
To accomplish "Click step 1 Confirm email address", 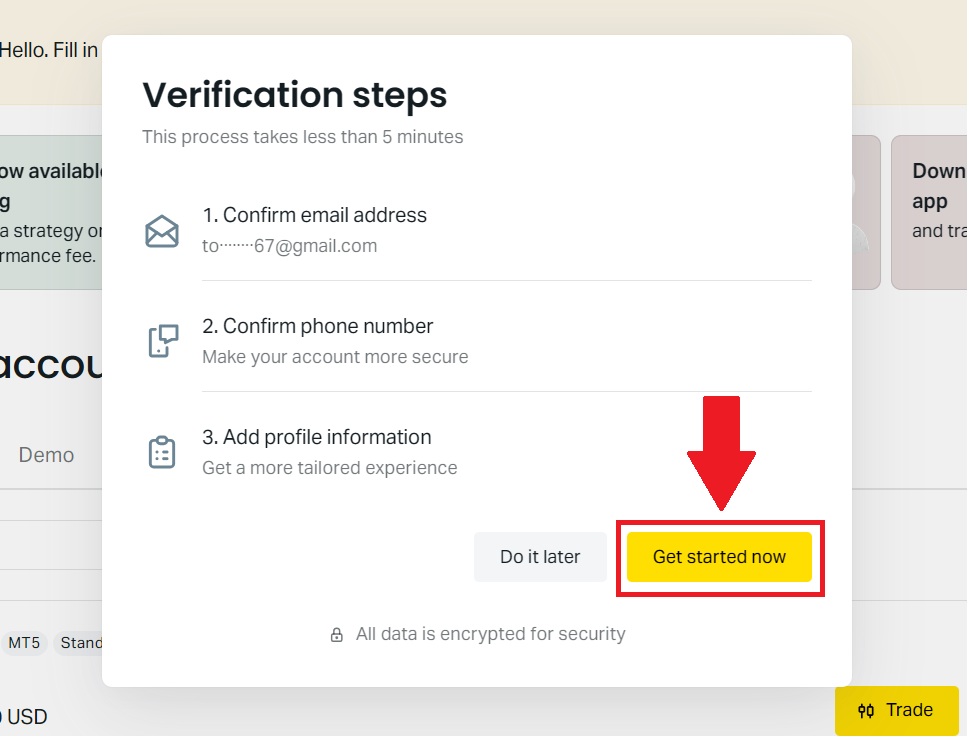I will coord(315,214).
